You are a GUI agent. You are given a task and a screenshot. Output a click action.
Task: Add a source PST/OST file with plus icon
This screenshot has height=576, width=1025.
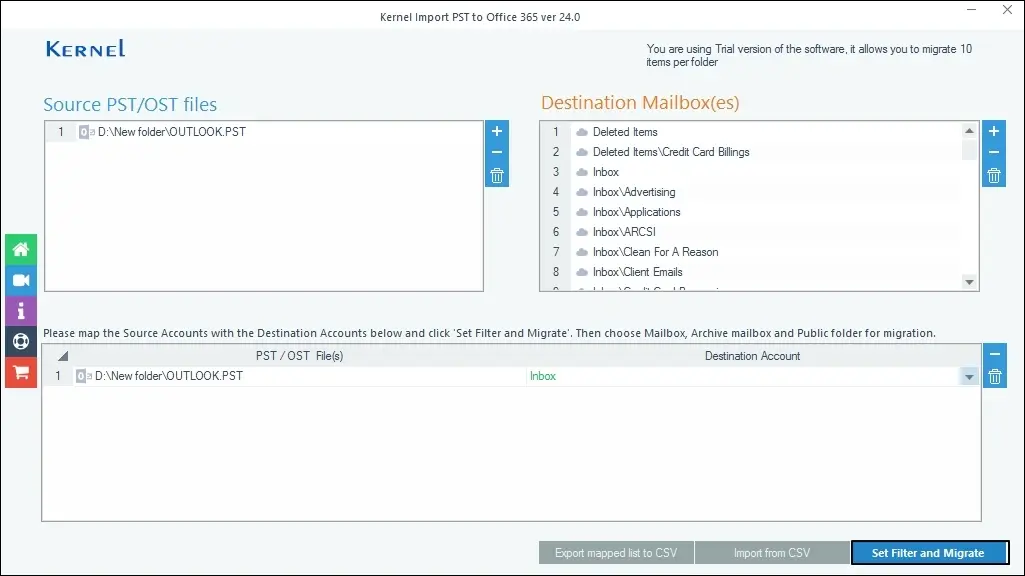497,131
